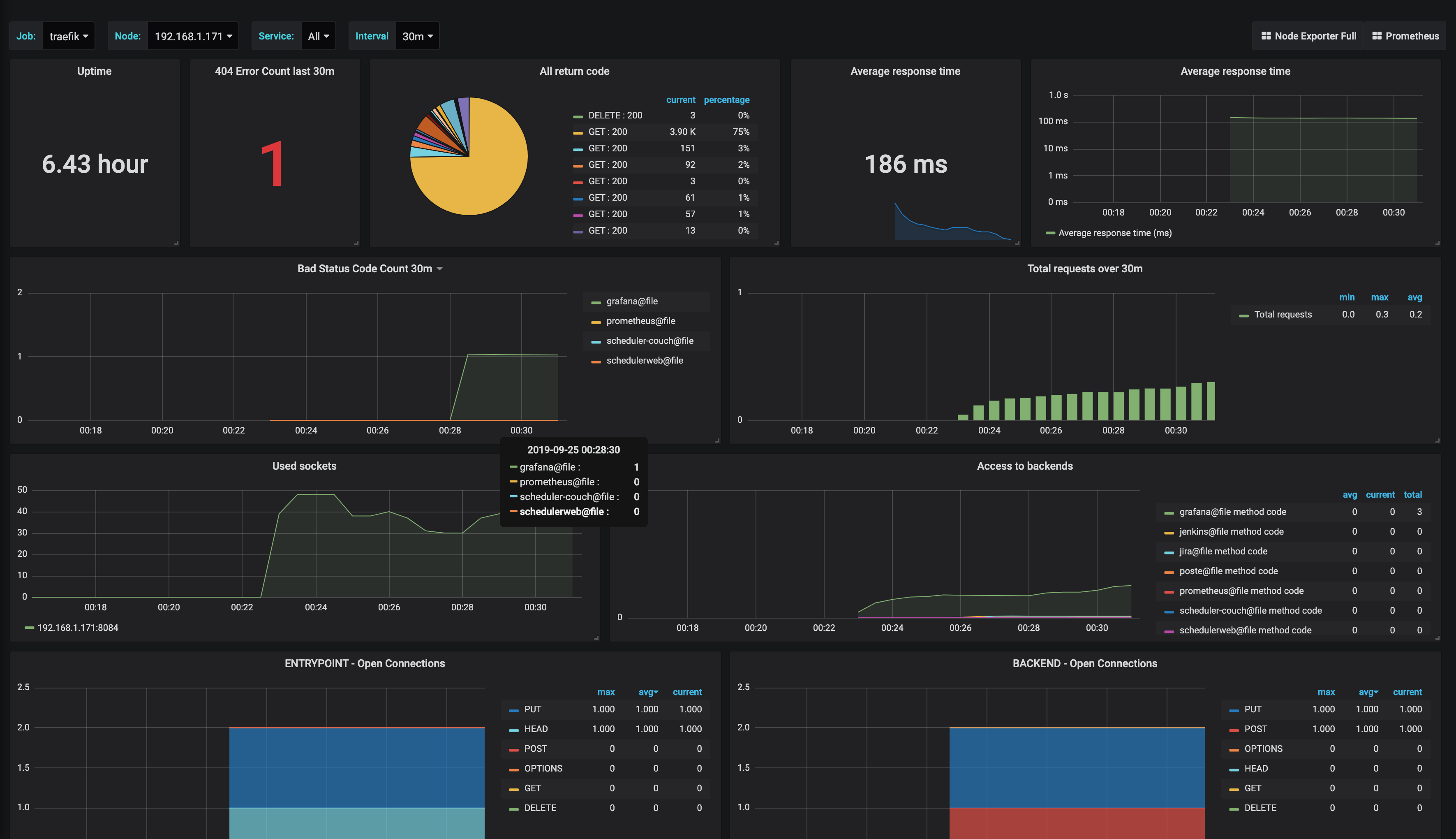This screenshot has height=839, width=1456.
Task: Click resize handle of All return code panel
Action: click(x=777, y=243)
